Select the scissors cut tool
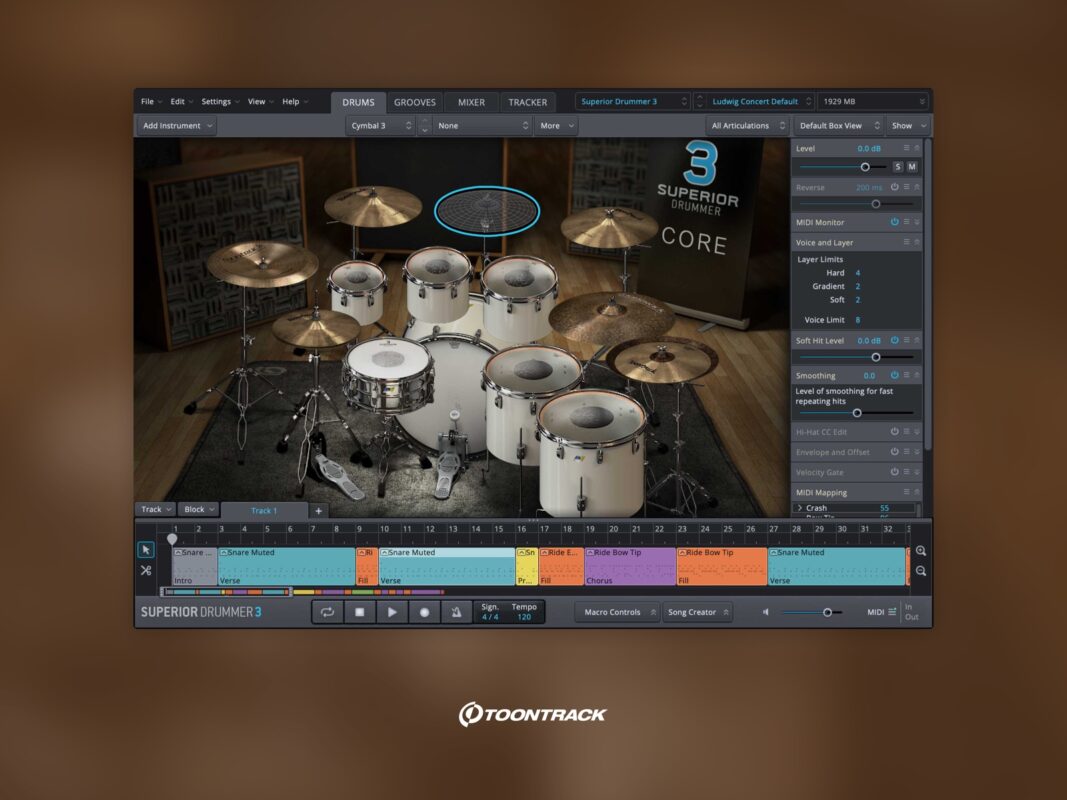This screenshot has height=800, width=1067. [x=146, y=571]
